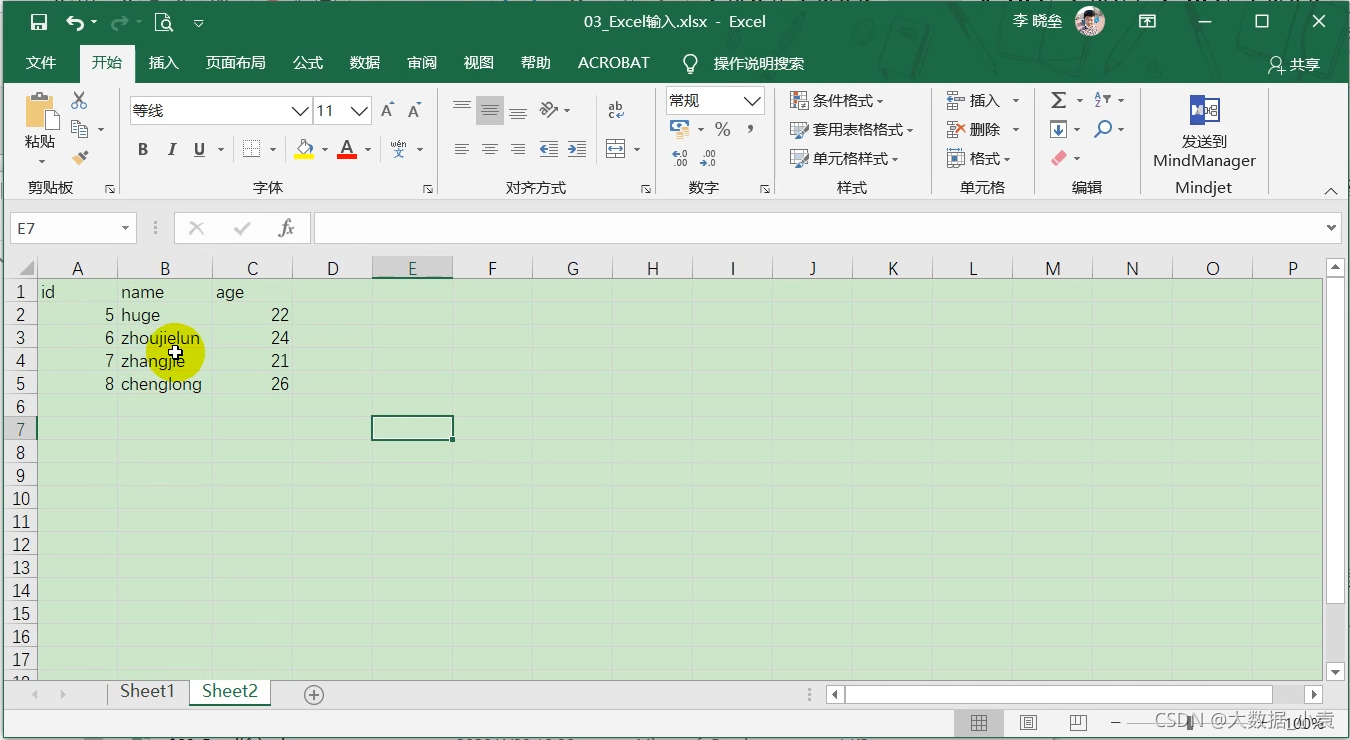
Task: Click the Fill down arrow icon
Action: pyautogui.click(x=1058, y=129)
